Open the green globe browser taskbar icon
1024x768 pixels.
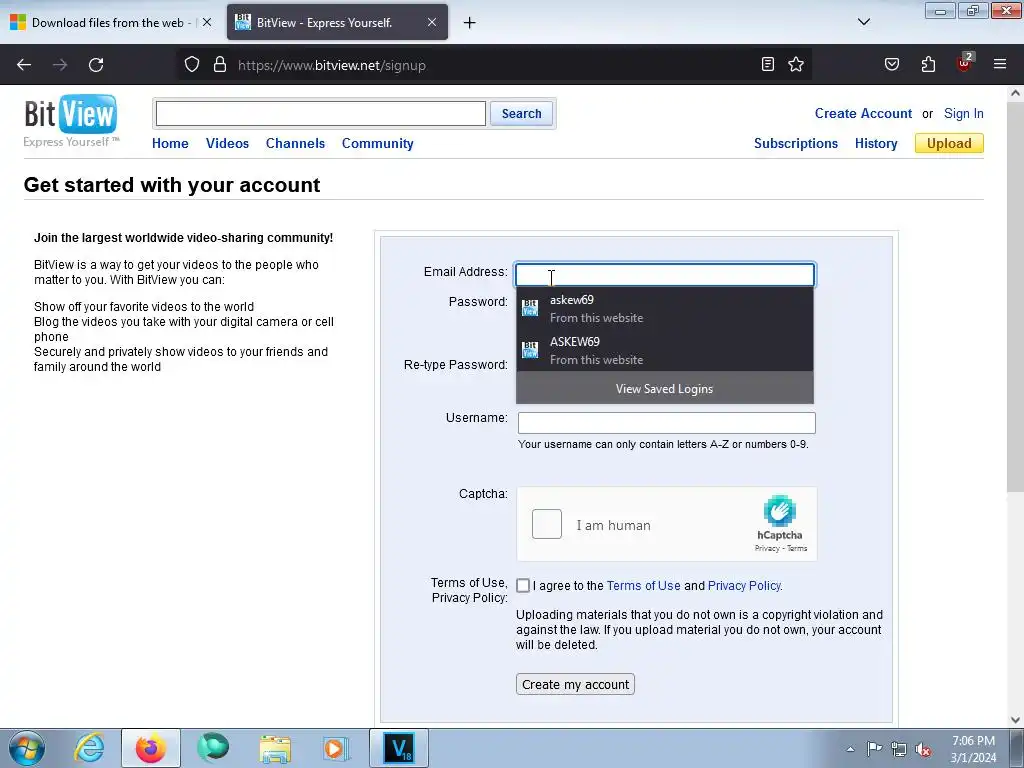click(213, 748)
